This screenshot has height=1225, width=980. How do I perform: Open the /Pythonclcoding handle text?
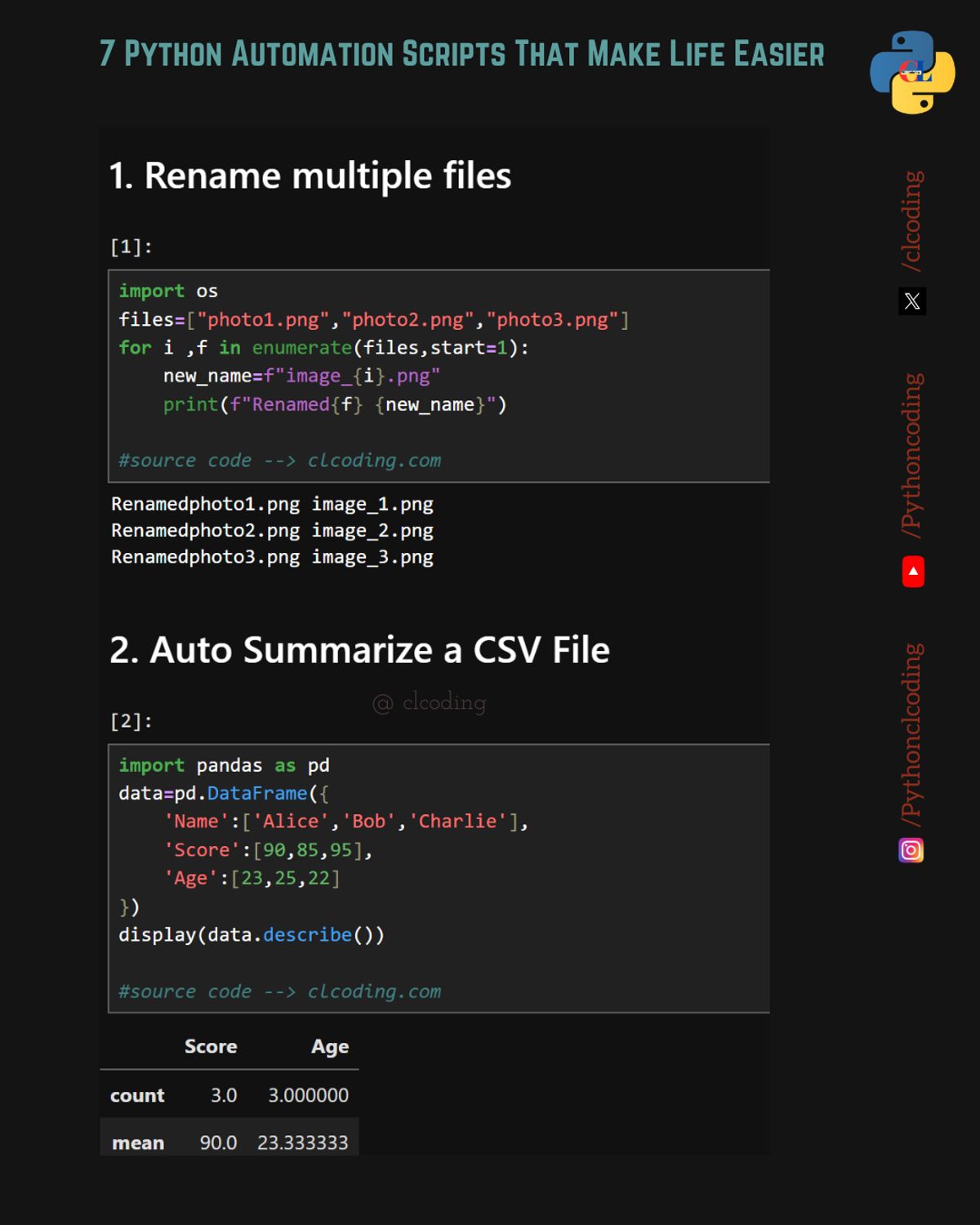point(911,734)
